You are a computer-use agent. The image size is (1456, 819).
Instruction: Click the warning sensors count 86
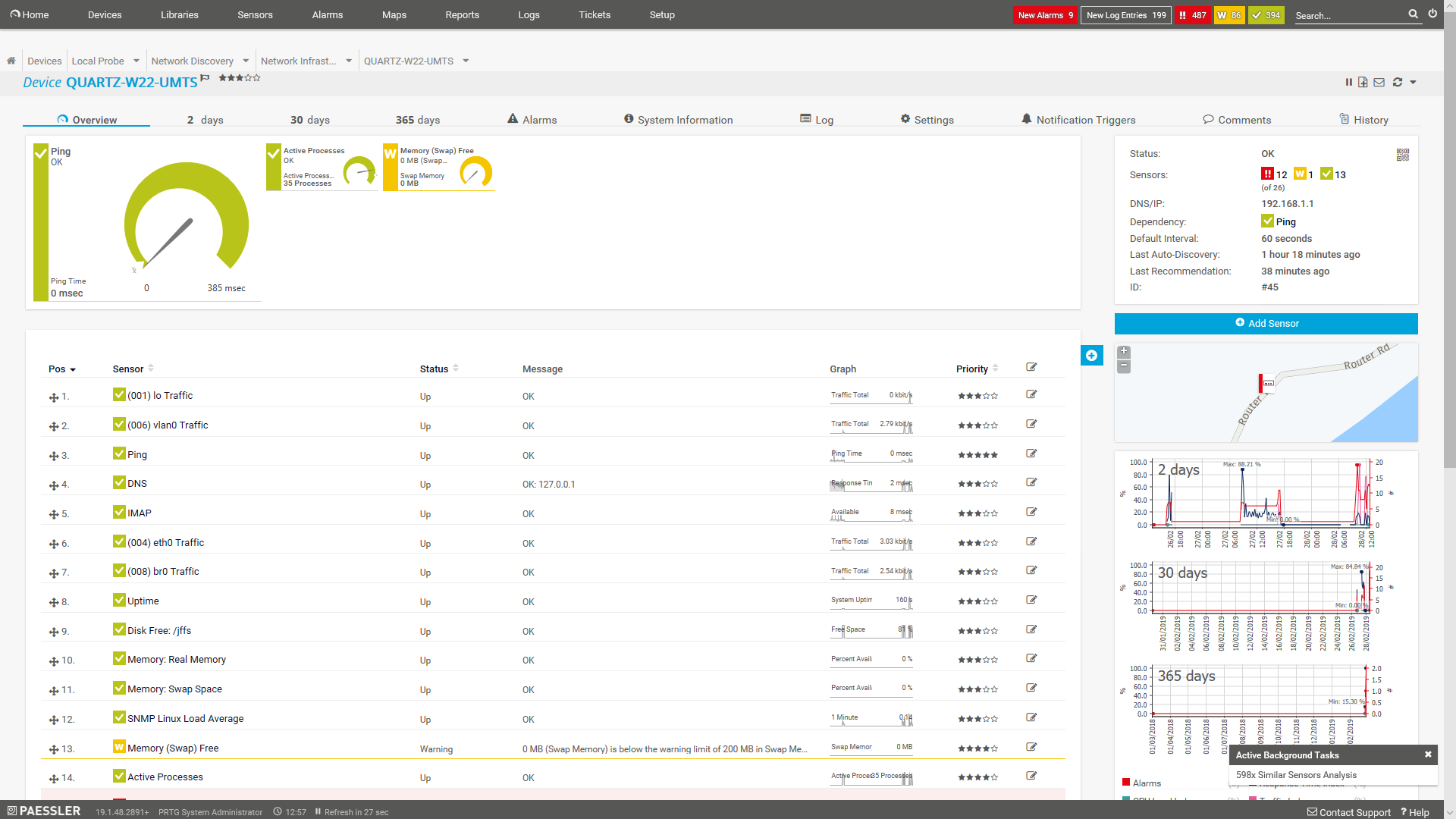[1229, 15]
